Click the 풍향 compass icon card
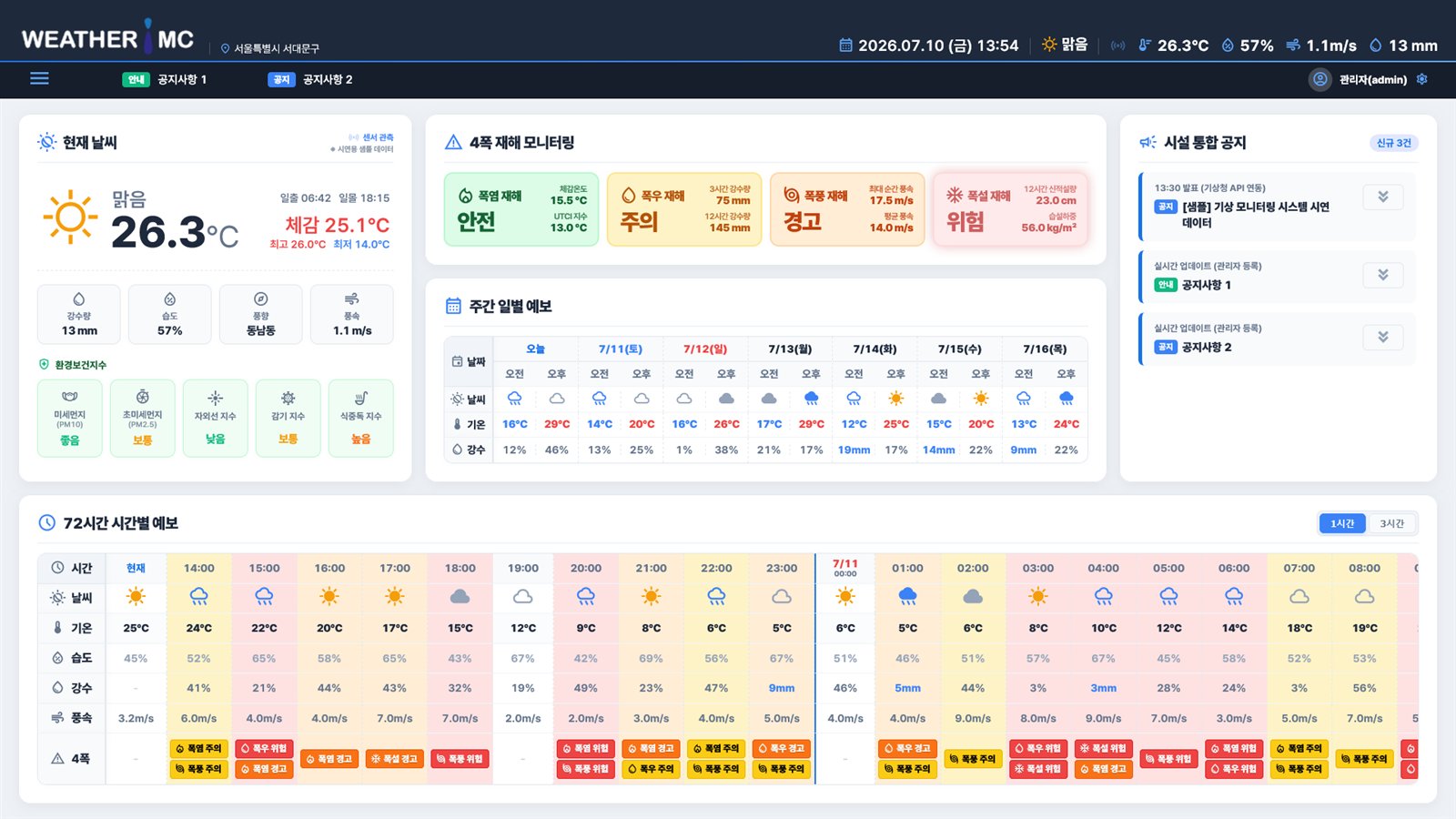 pyautogui.click(x=261, y=314)
